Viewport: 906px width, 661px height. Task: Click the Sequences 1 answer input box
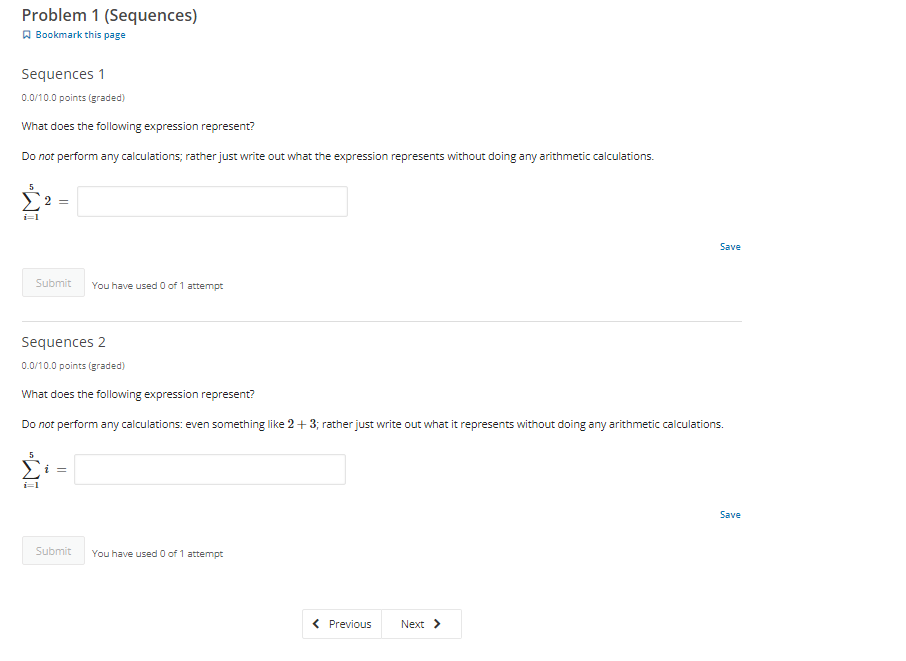click(x=211, y=201)
